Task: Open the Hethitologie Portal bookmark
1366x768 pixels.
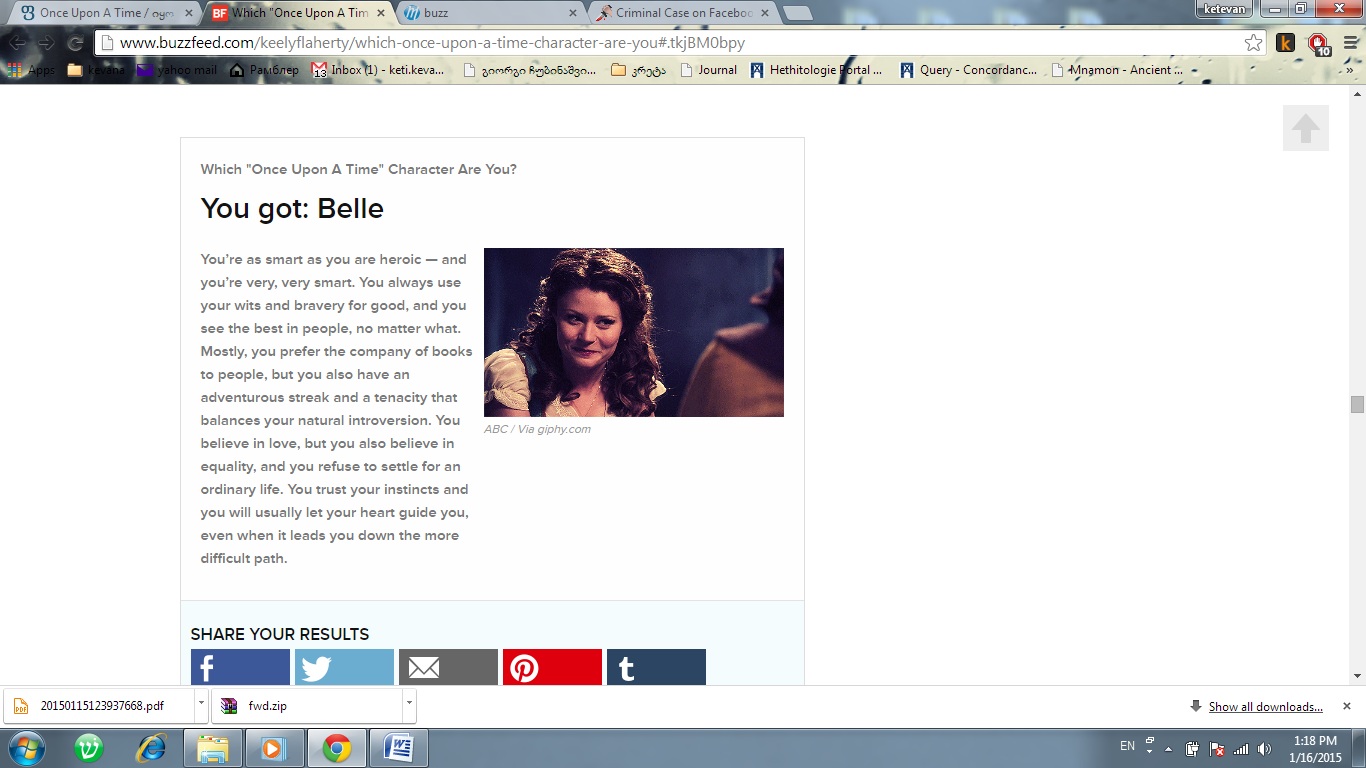Action: tap(816, 70)
